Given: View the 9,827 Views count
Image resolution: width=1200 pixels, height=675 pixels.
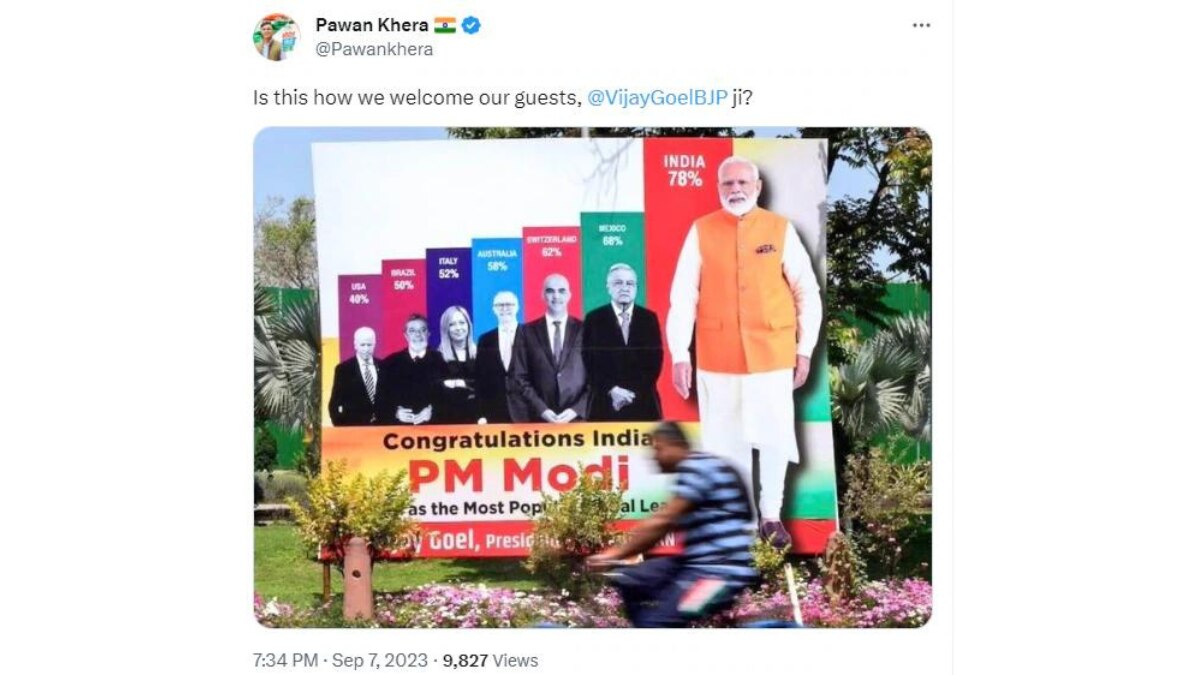Looking at the screenshot, I should (491, 660).
